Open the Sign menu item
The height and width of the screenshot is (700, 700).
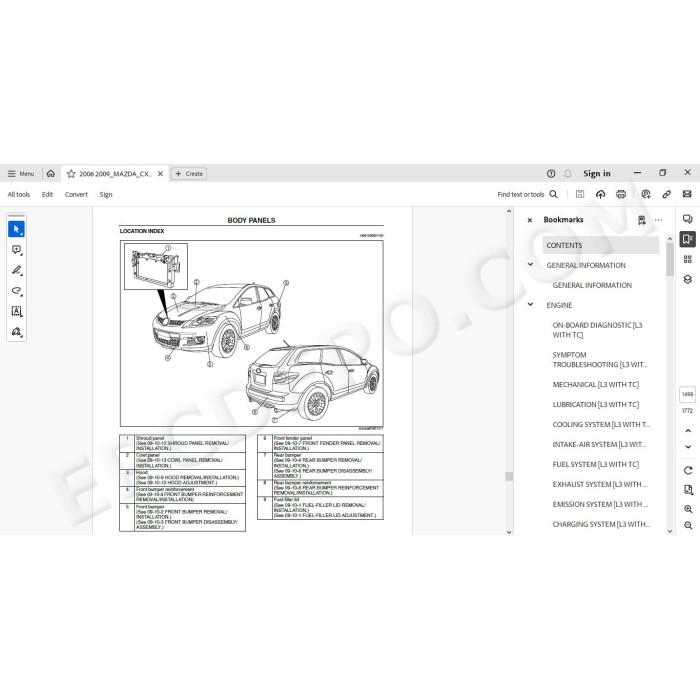pyautogui.click(x=106, y=195)
